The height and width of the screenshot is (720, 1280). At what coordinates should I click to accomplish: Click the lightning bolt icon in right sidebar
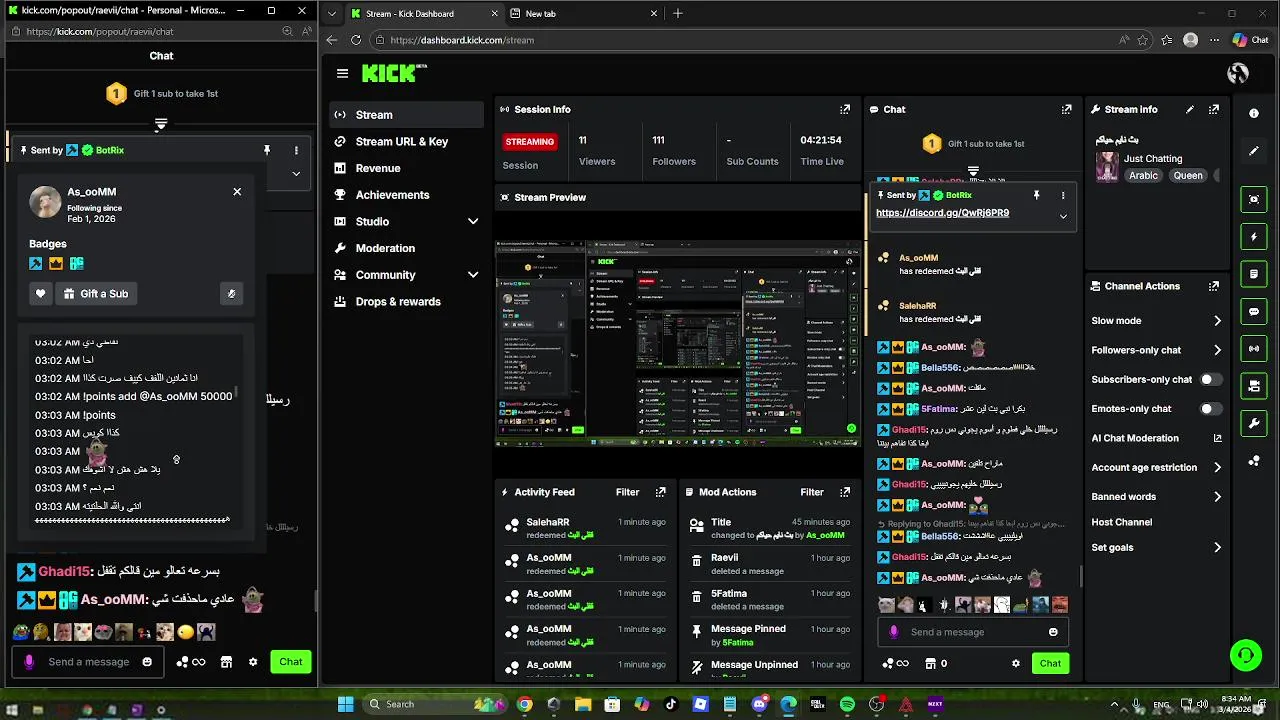pos(1254,237)
